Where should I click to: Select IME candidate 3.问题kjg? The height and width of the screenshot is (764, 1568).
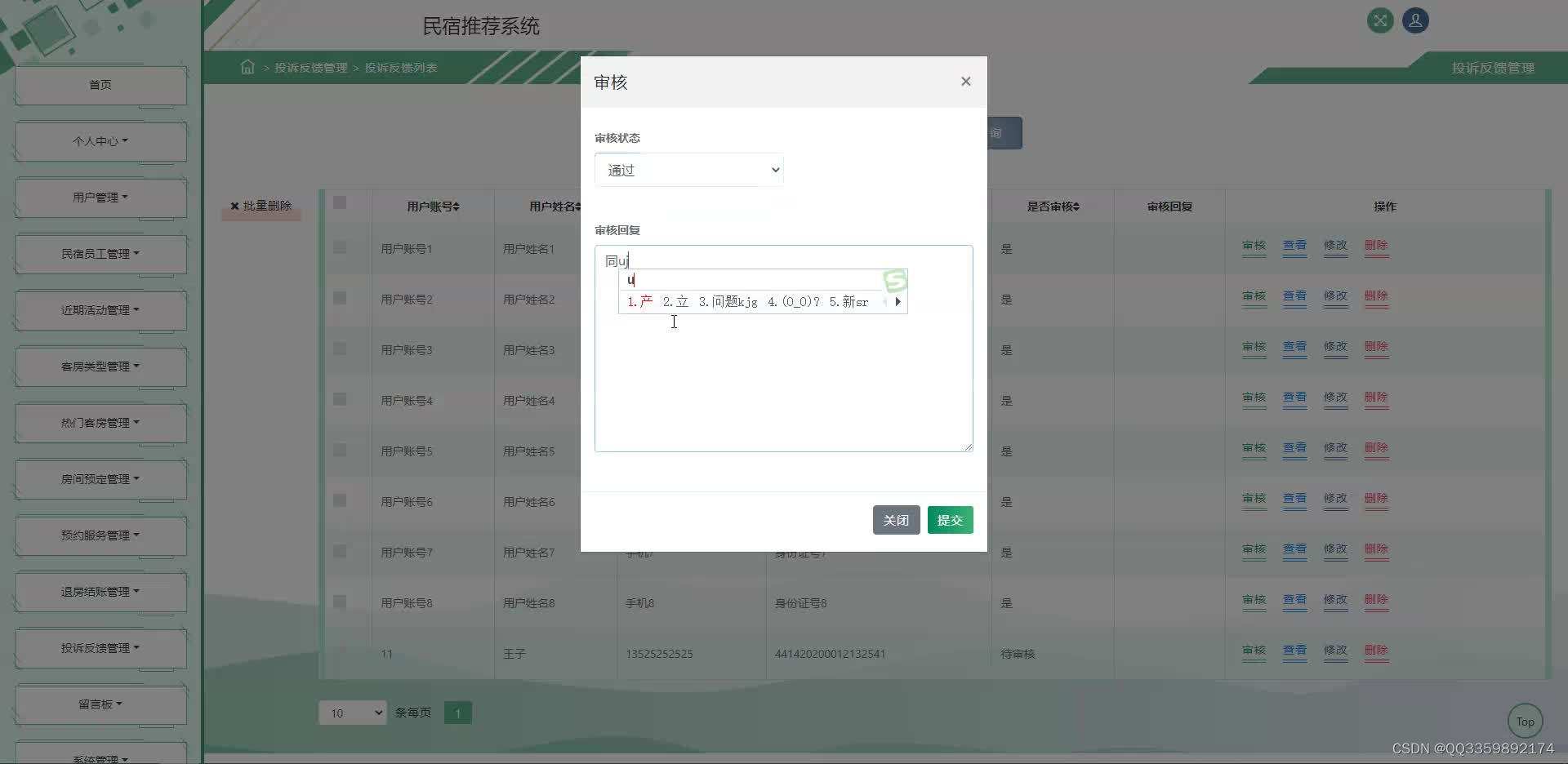[728, 302]
